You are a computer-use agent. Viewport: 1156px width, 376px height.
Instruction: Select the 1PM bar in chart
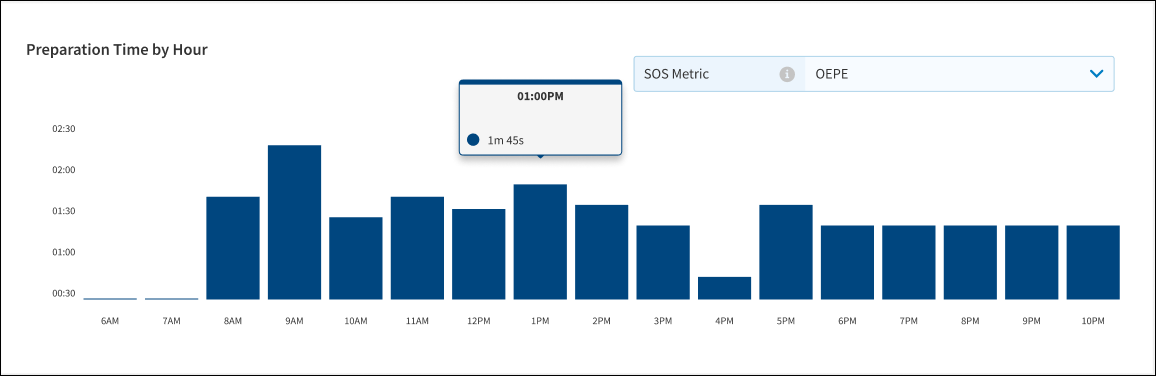click(x=540, y=242)
